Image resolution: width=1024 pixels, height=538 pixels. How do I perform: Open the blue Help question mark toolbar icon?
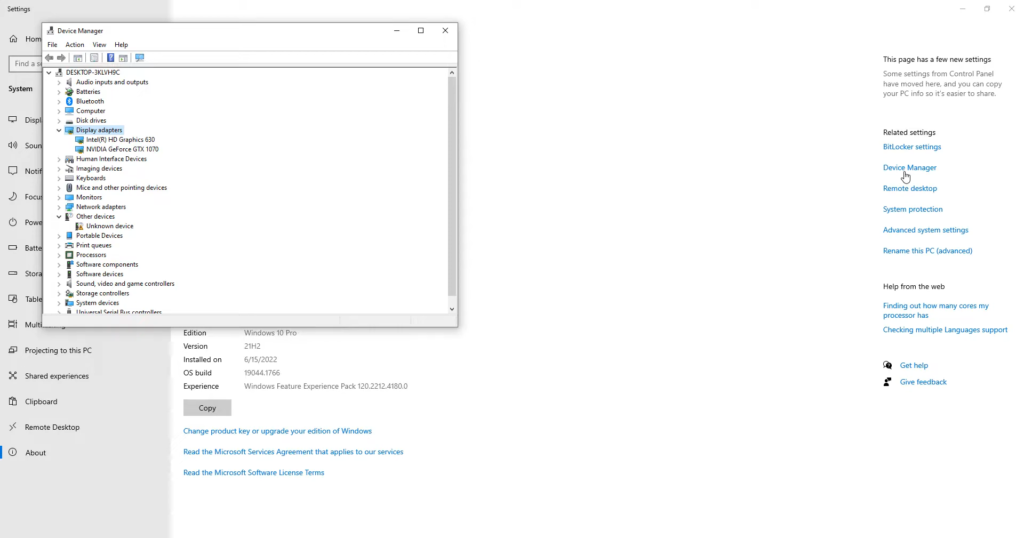[110, 58]
